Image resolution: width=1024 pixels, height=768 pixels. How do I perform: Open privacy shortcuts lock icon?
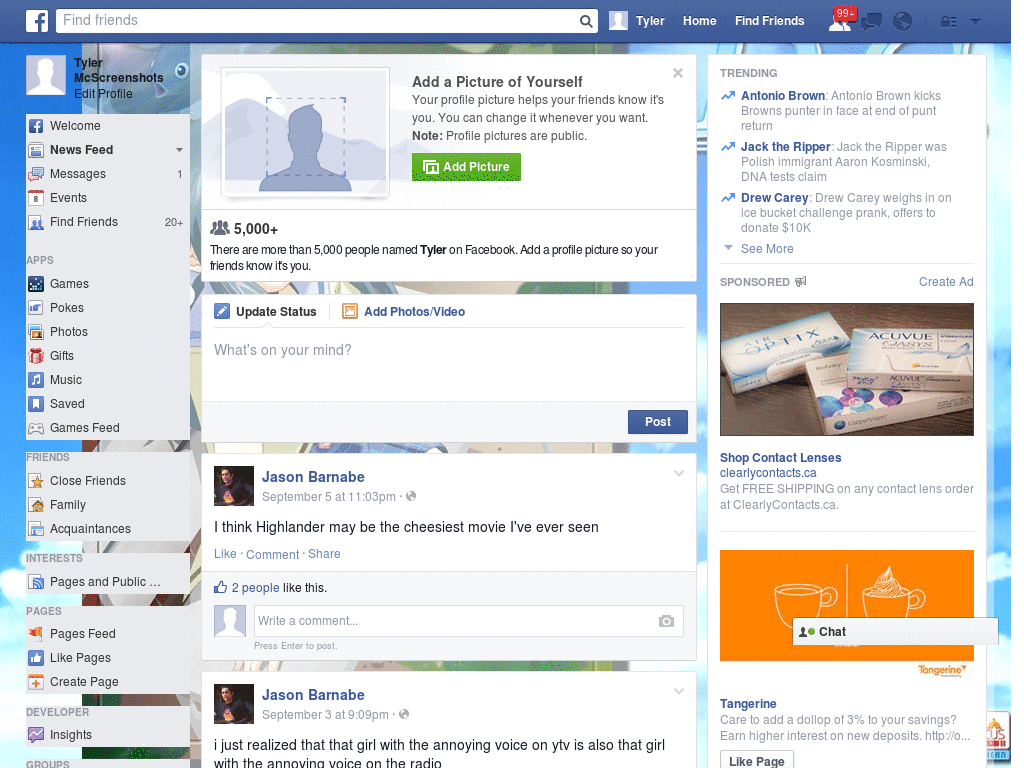pos(948,22)
